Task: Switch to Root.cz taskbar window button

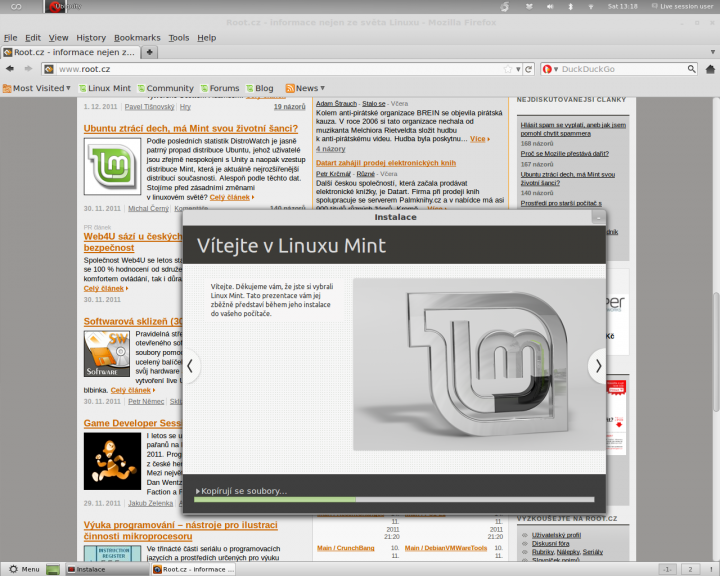Action: (x=194, y=570)
